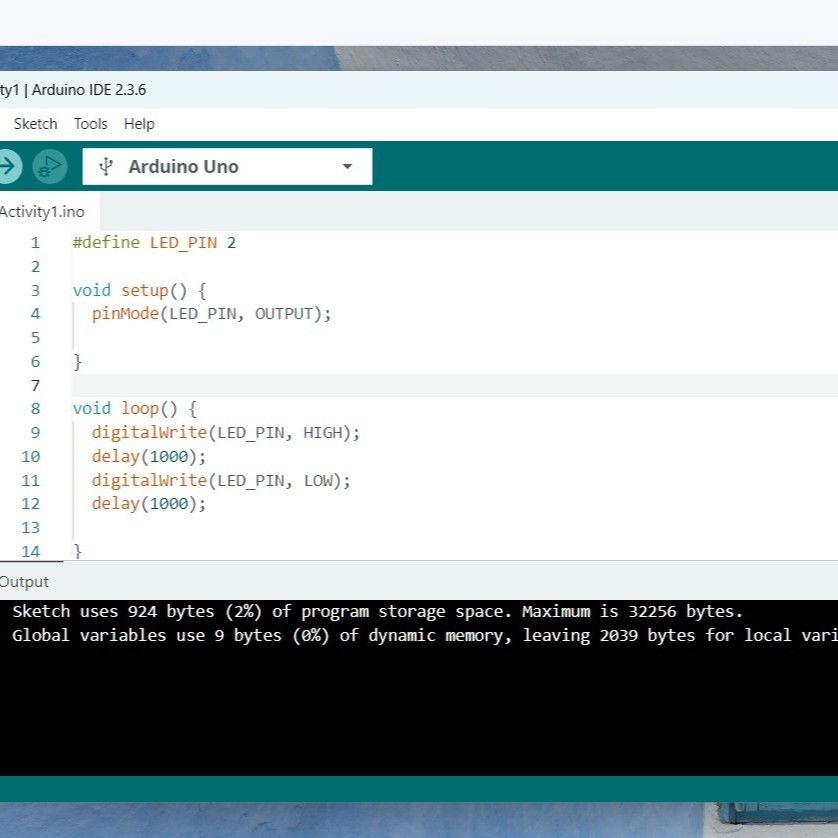Select the Start Debugging icon

[49, 166]
